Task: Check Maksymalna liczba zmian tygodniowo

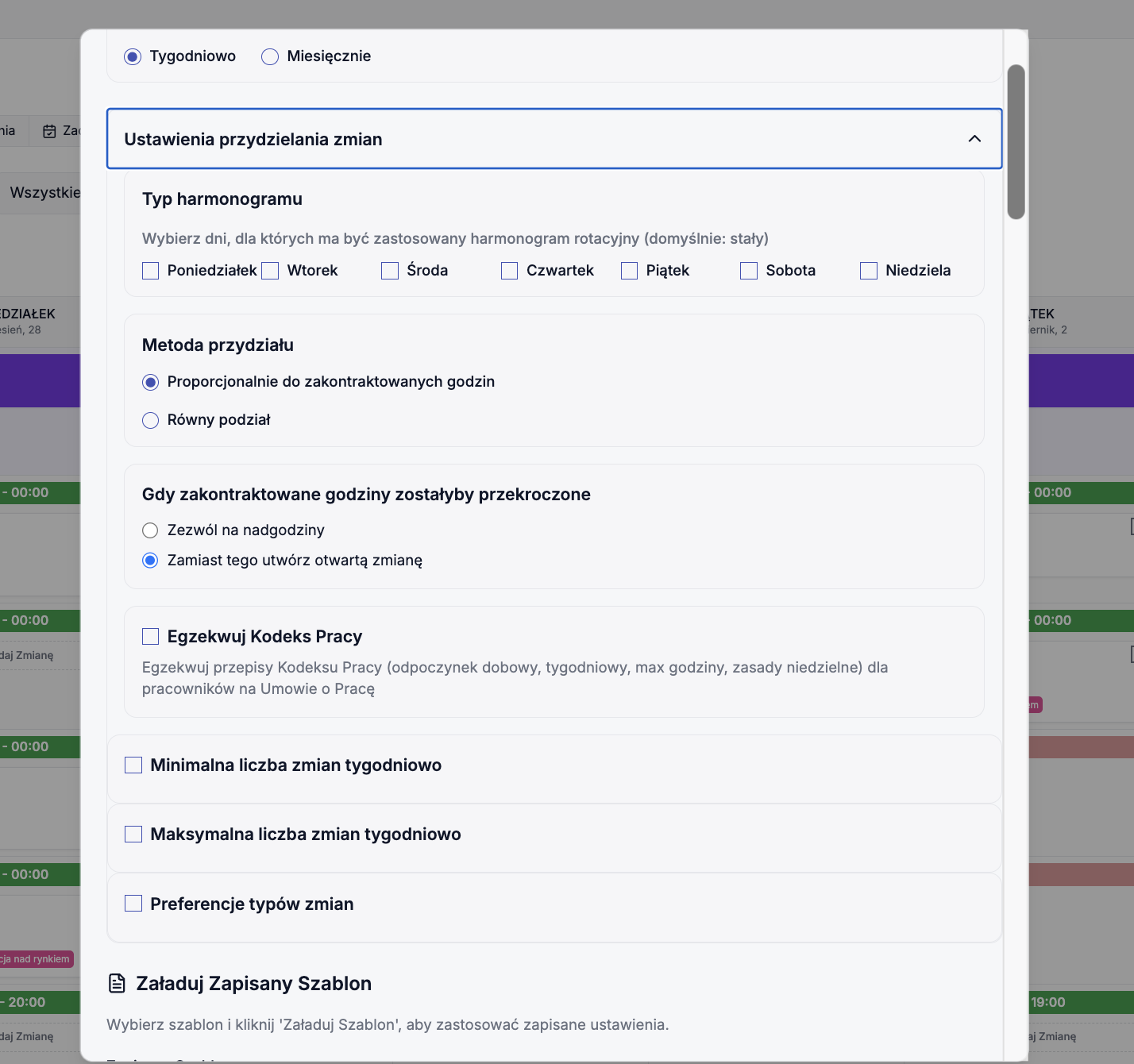Action: (x=133, y=834)
